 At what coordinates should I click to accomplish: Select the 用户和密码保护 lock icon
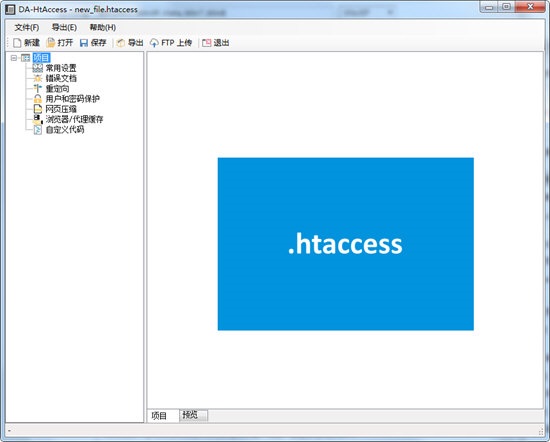[38, 99]
